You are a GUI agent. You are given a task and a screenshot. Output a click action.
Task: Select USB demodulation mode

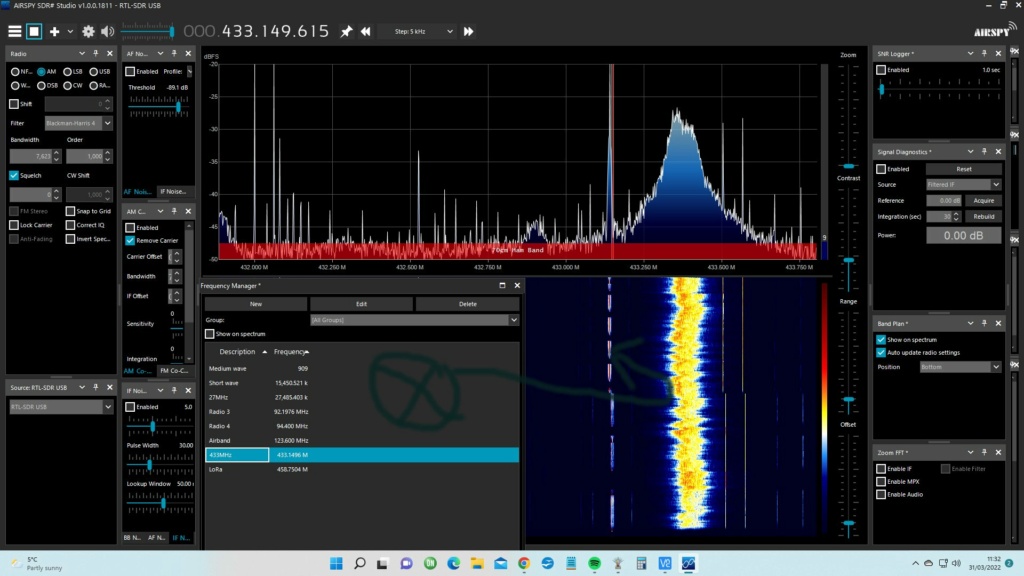pyautogui.click(x=93, y=72)
